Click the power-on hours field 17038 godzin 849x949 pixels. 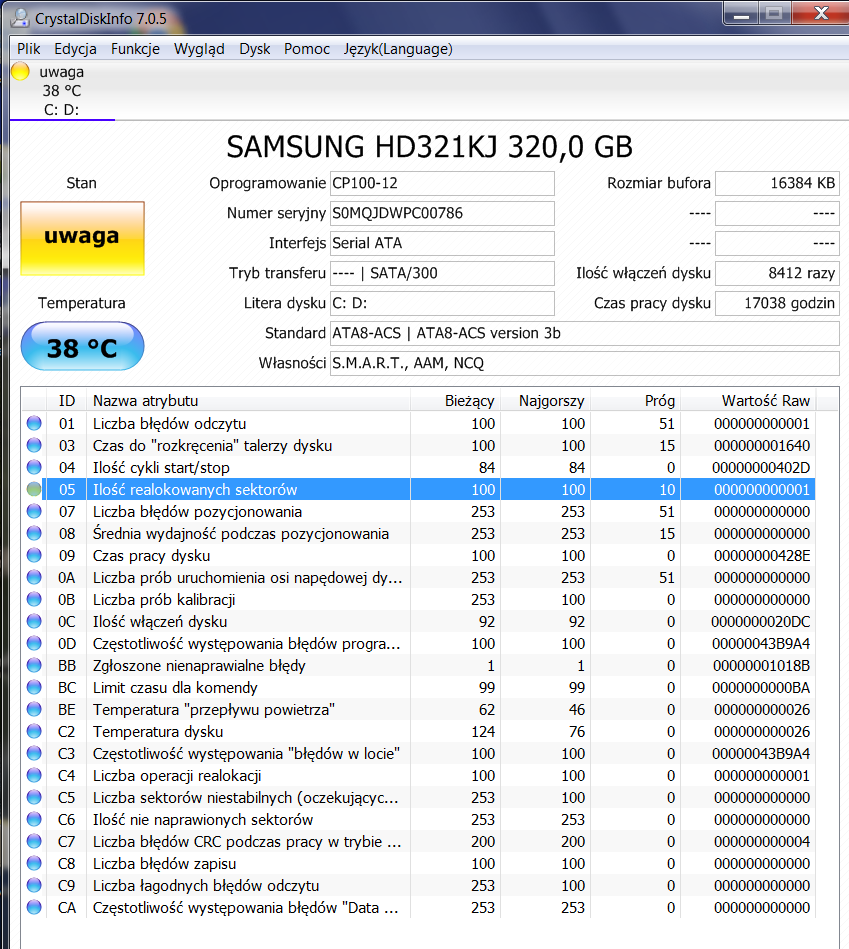(x=778, y=303)
